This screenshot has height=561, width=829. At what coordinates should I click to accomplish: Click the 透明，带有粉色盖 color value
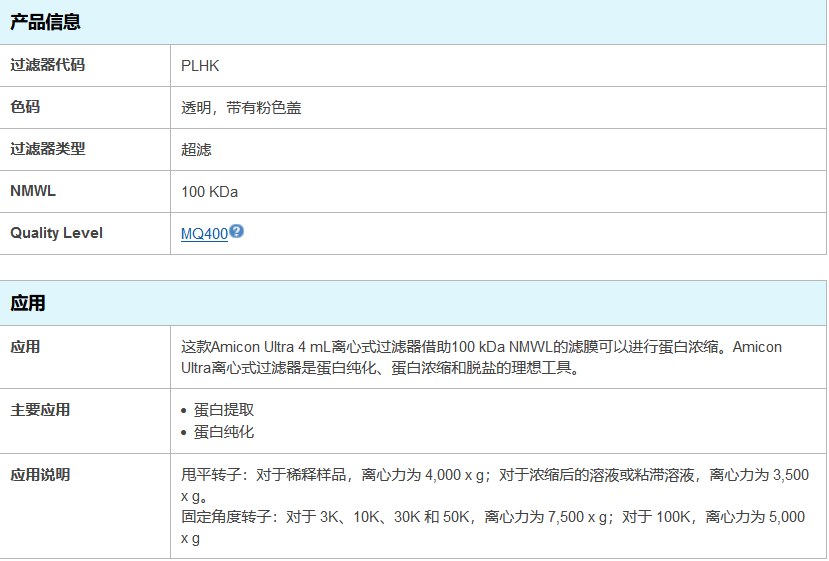[241, 108]
